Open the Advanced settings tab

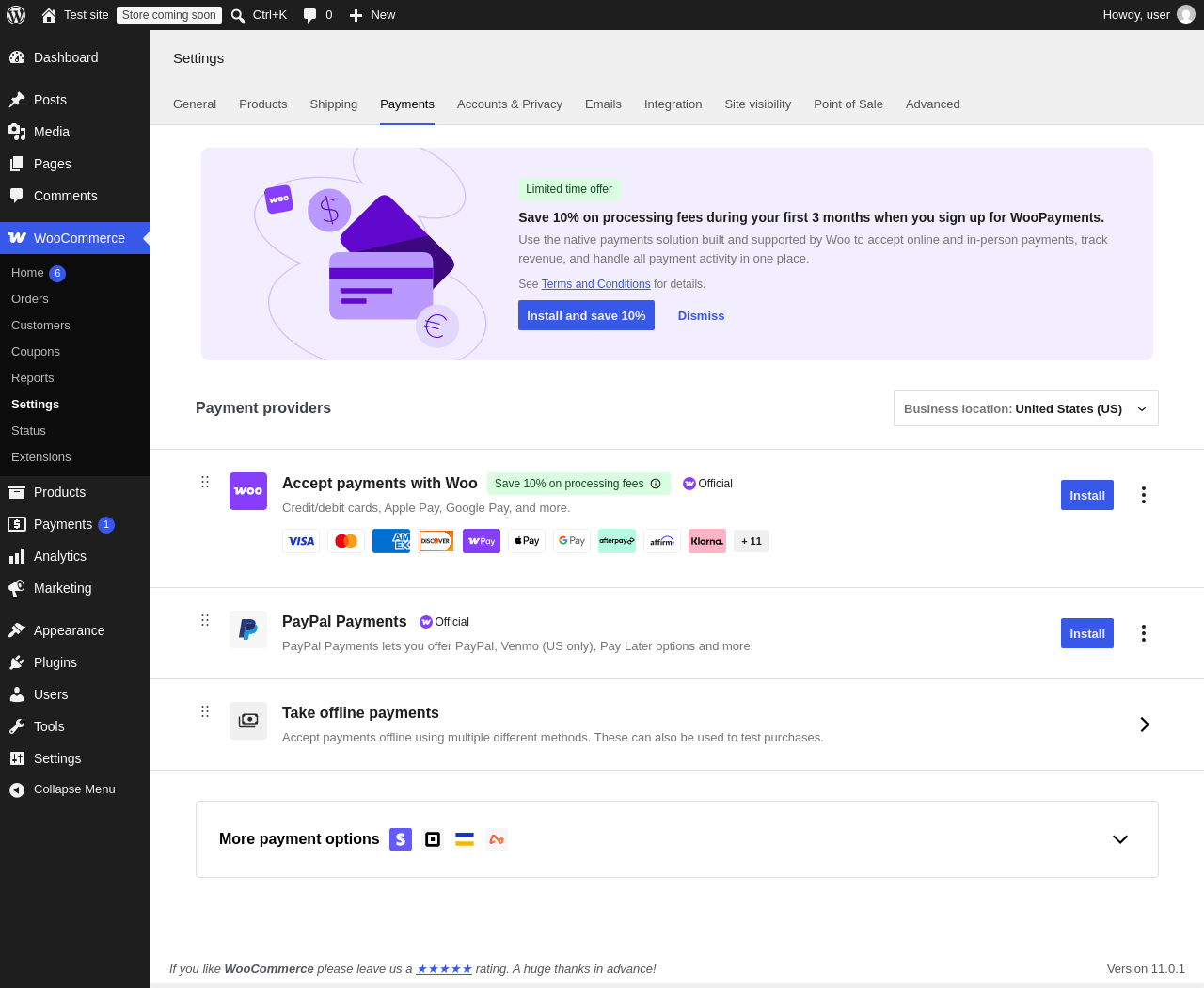pyautogui.click(x=933, y=104)
